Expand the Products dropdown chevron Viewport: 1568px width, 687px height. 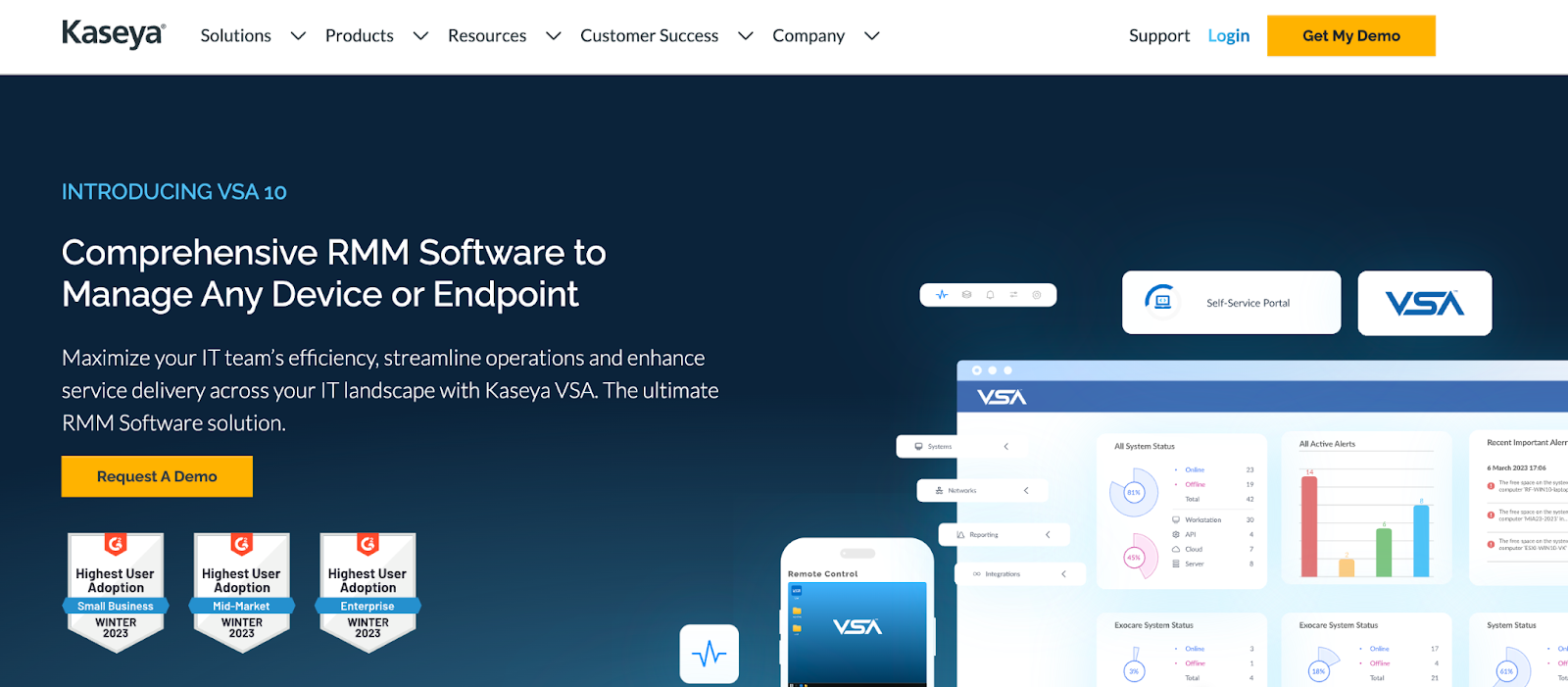(421, 36)
